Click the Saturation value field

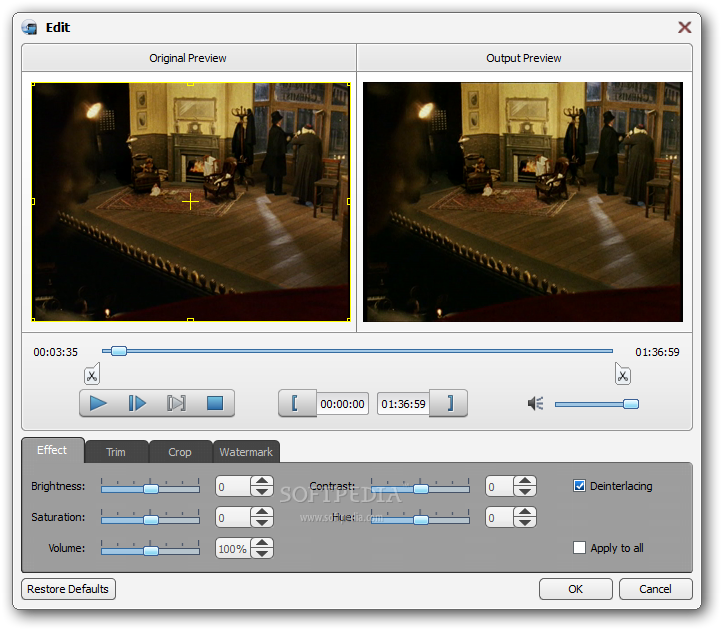tap(233, 517)
